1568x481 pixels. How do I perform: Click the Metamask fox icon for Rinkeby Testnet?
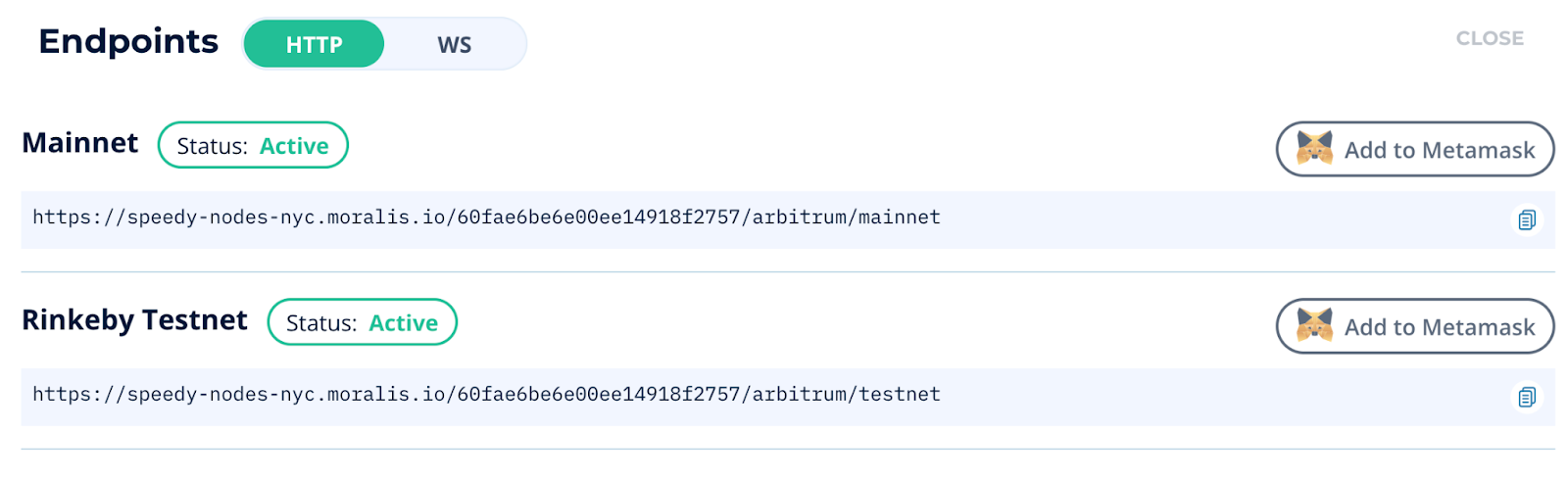tap(1314, 325)
